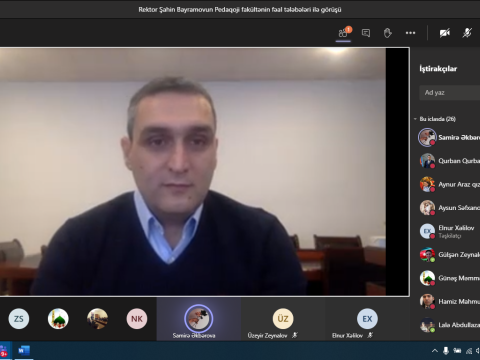This screenshot has height=360, width=480.
Task: Collapse the 'Bu iclasda (26)' section
Action: (x=415, y=119)
